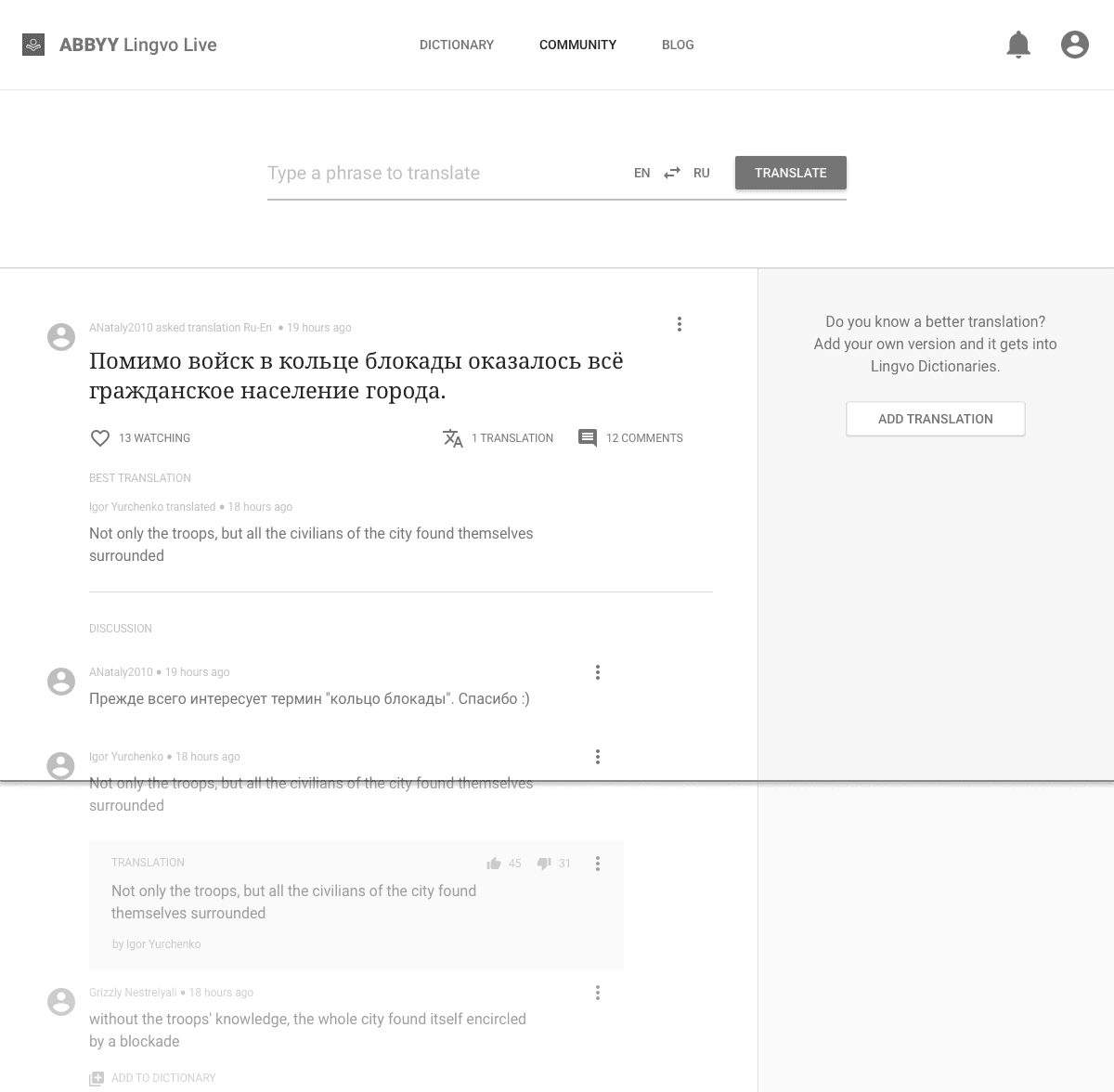
Task: Click the Add Translation button
Action: 936,419
